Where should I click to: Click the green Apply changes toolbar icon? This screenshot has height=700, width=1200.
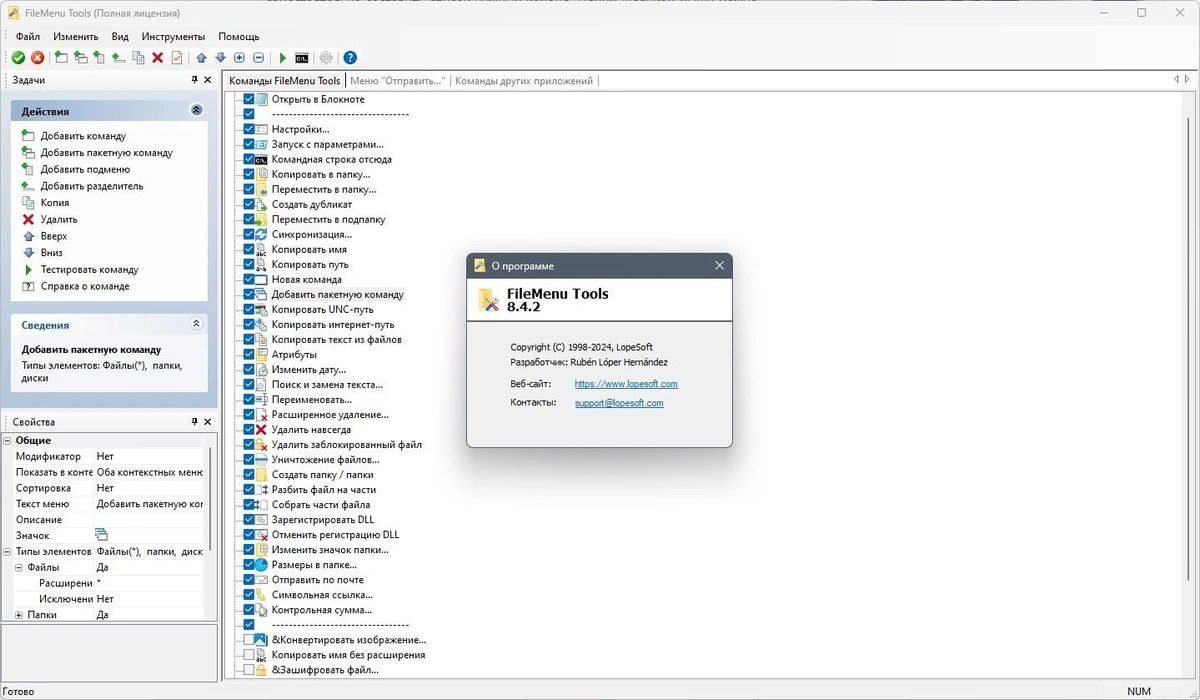pyautogui.click(x=18, y=58)
